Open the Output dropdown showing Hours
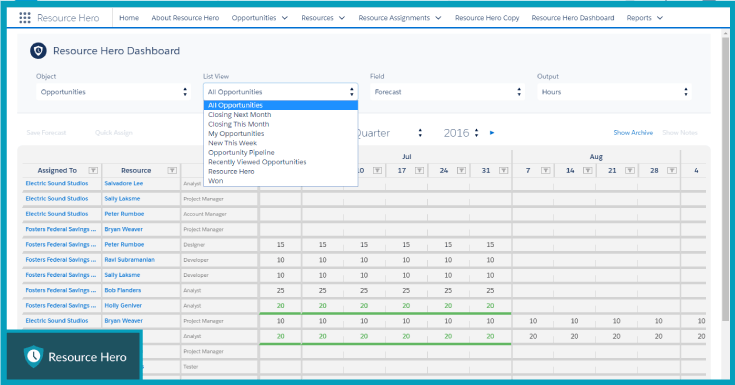The image size is (735, 385). [x=614, y=92]
